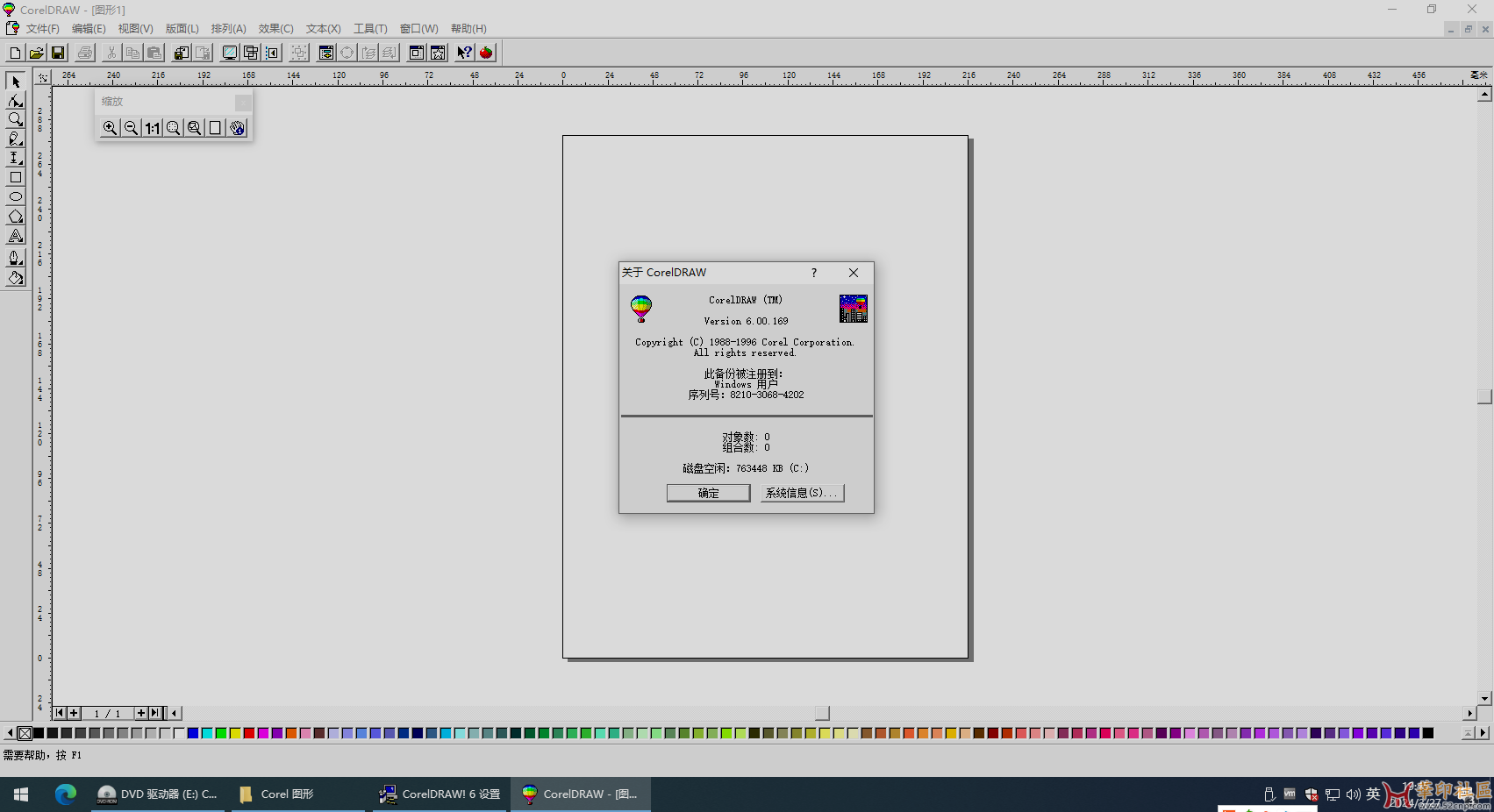Click the 系统信息(S)... button
1494x812 pixels.
(x=802, y=493)
